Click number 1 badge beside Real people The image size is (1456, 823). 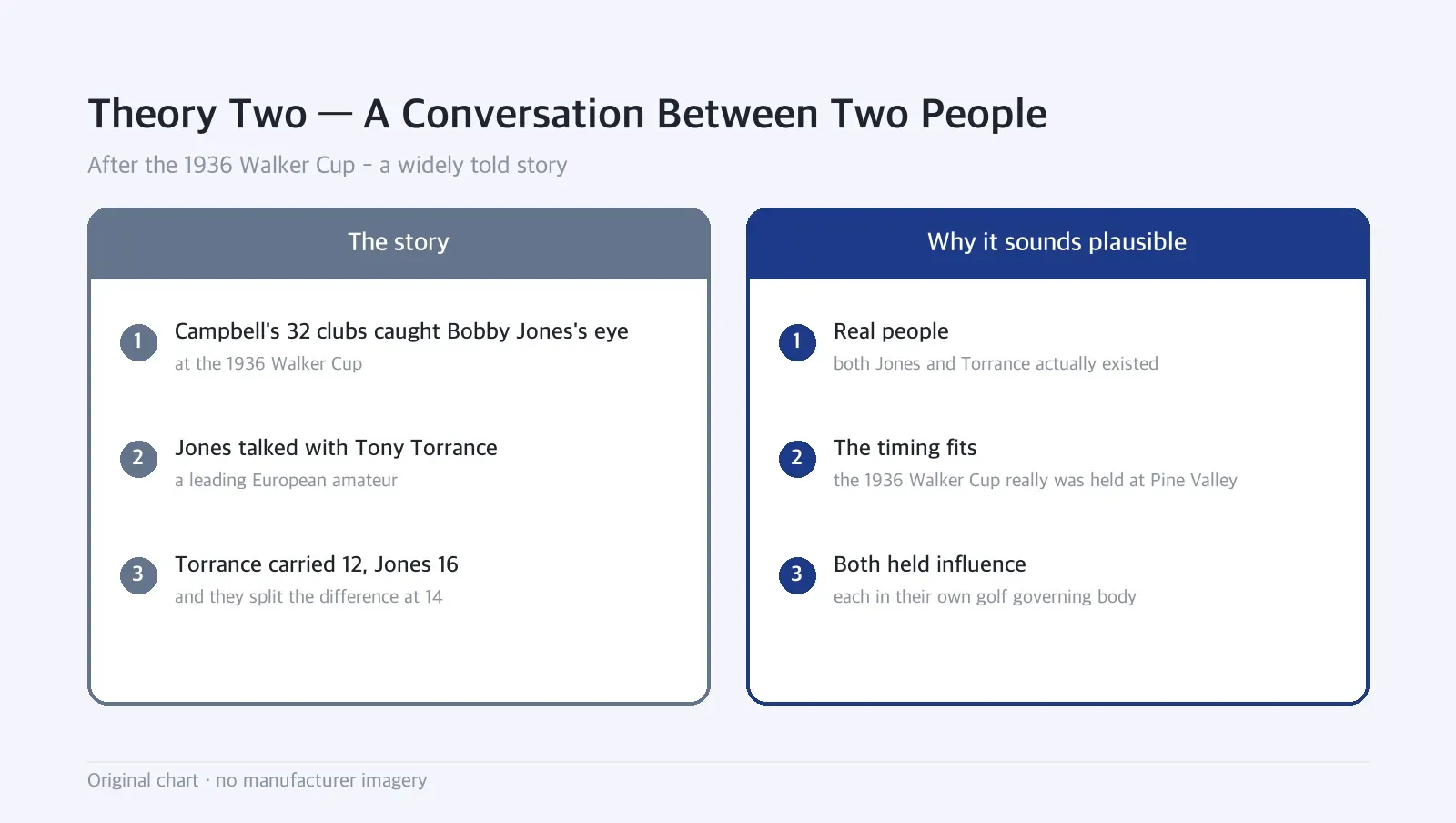pos(797,342)
